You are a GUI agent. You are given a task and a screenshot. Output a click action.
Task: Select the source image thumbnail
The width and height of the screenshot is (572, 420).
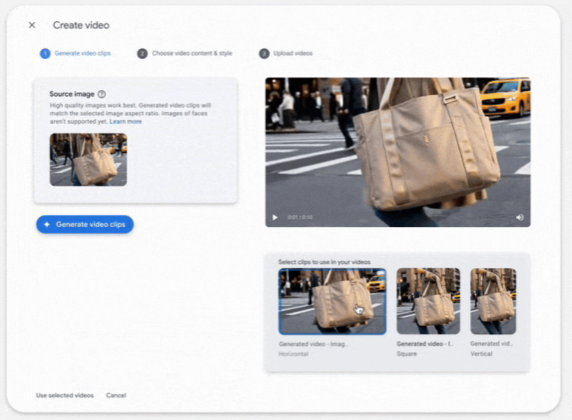[88, 160]
